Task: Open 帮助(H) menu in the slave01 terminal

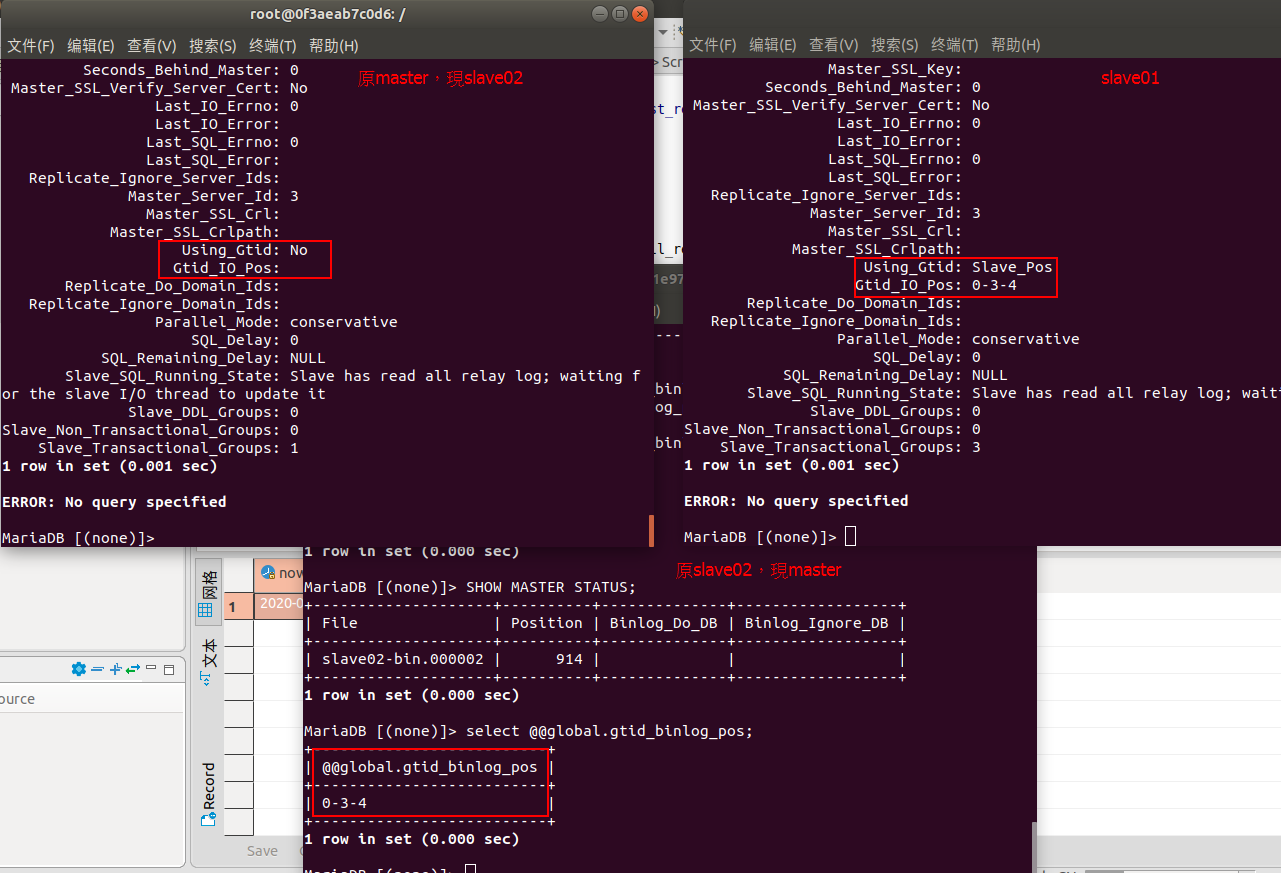Action: [x=1015, y=45]
